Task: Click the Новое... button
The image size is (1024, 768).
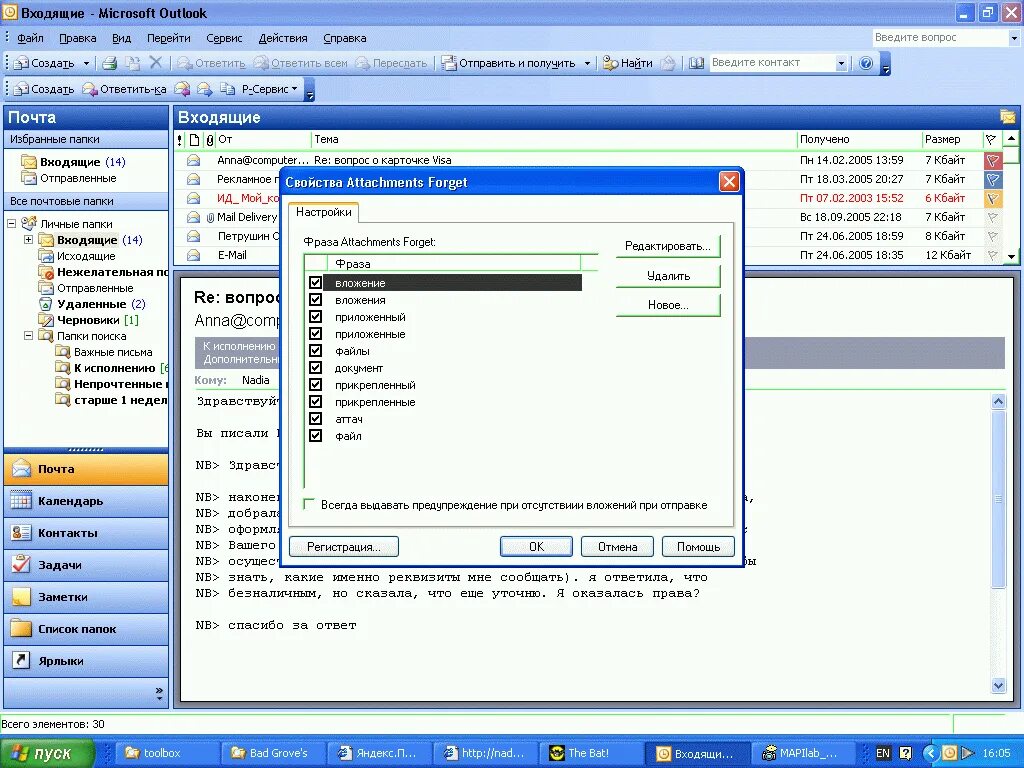Action: (x=667, y=305)
